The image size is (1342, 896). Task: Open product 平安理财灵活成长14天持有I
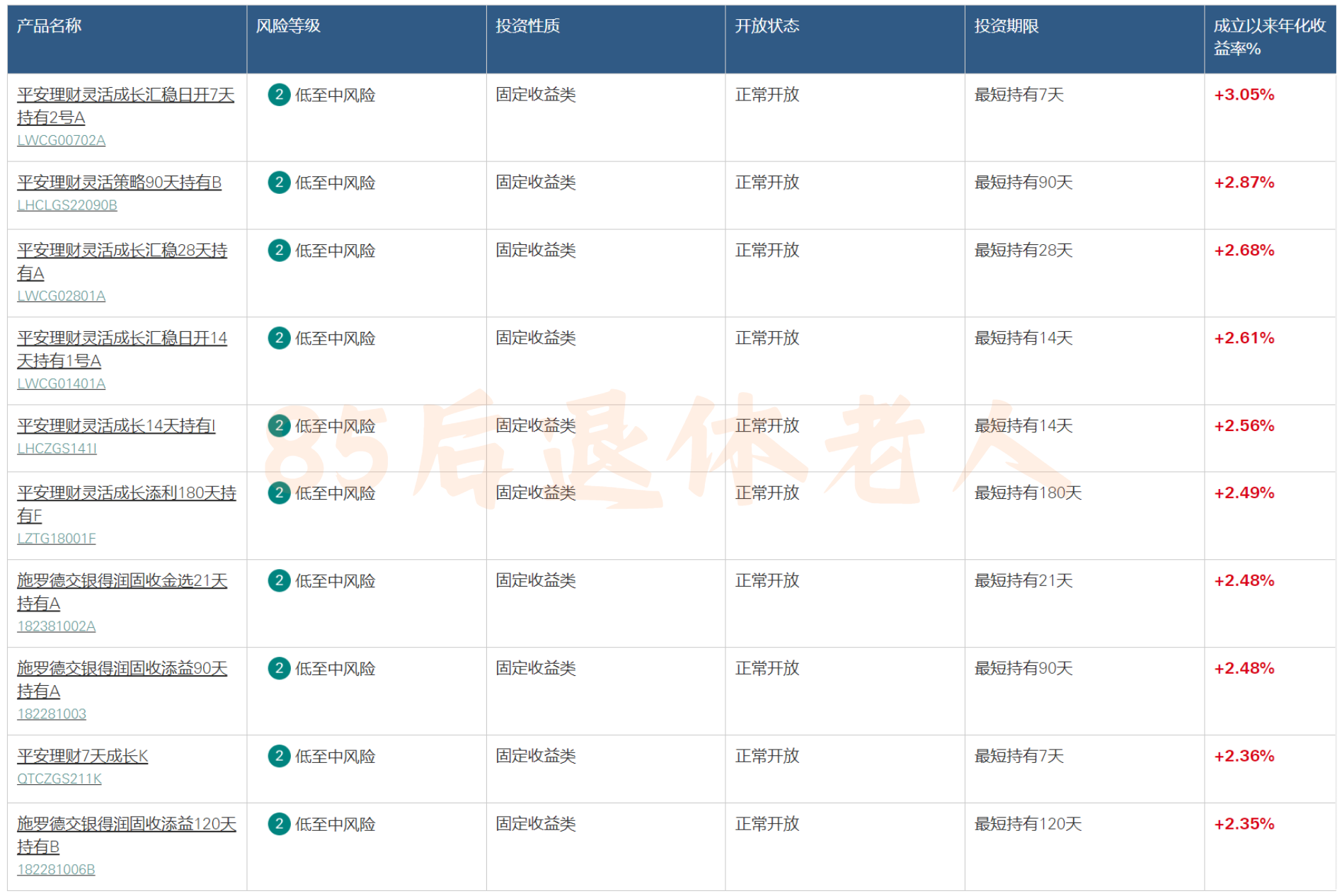[116, 426]
